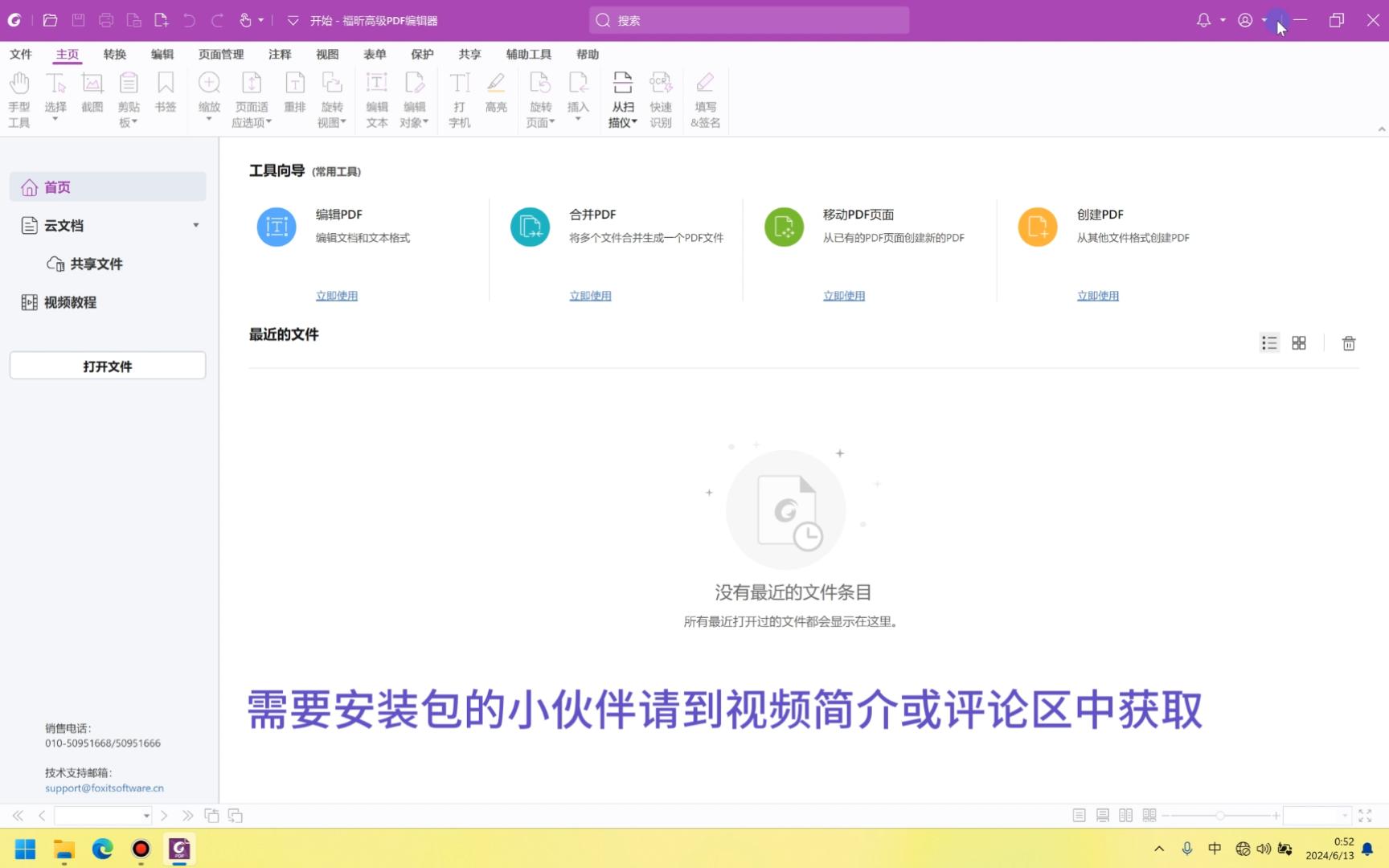Screen dimensions: 1389x868
Task: Select the Edit Object (编辑对象) tool
Action: coord(415,99)
